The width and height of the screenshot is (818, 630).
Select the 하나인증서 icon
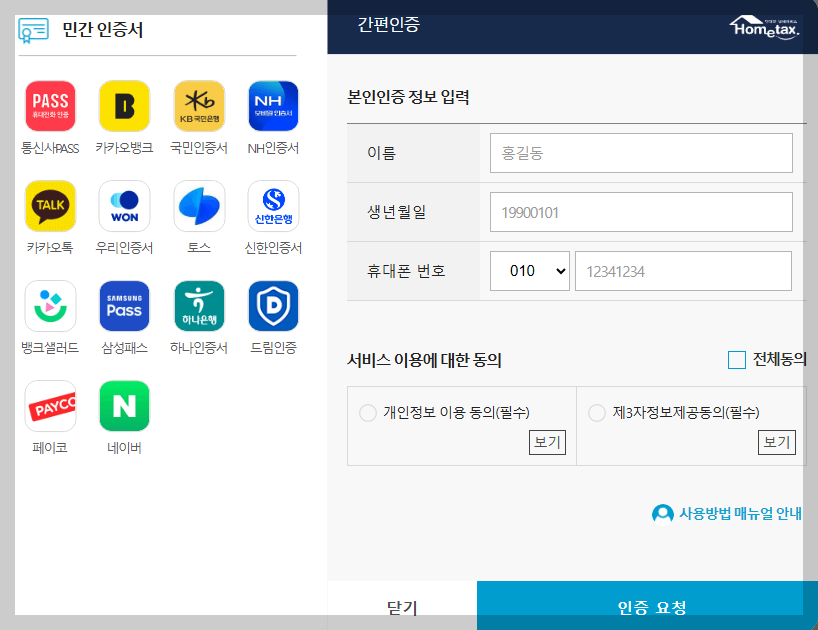pos(199,306)
